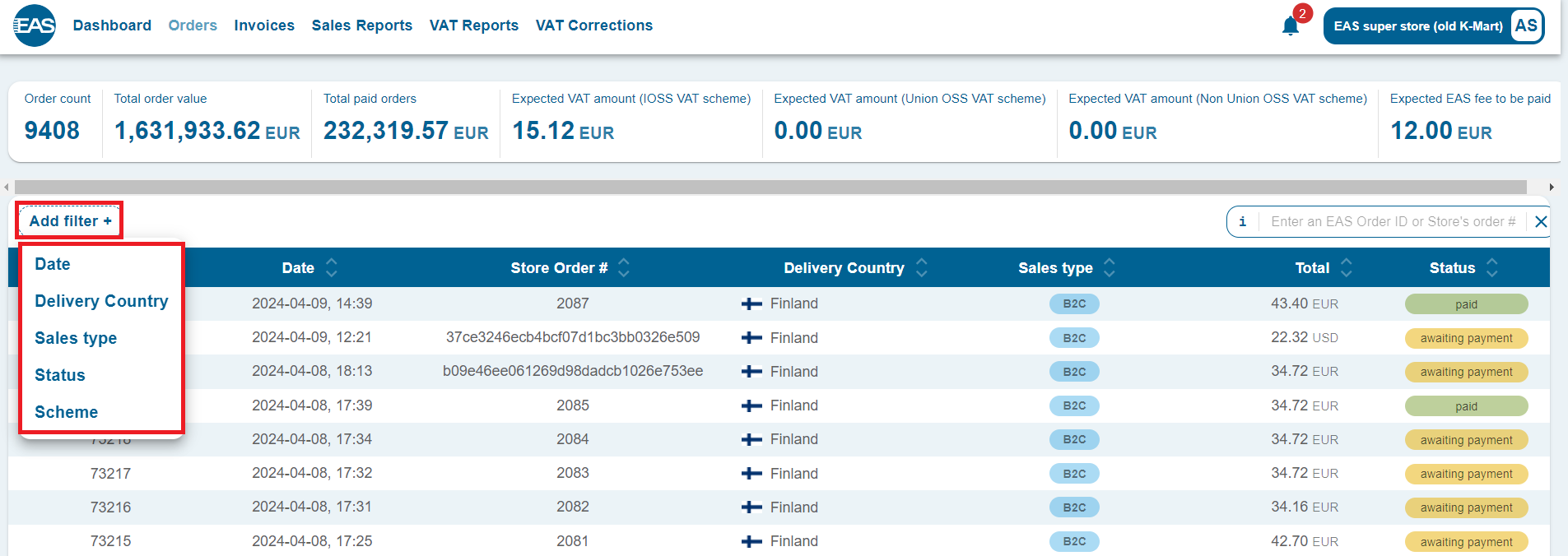Screen dimensions: 1568x556
Task: Clear the order search field
Action: [x=1541, y=221]
